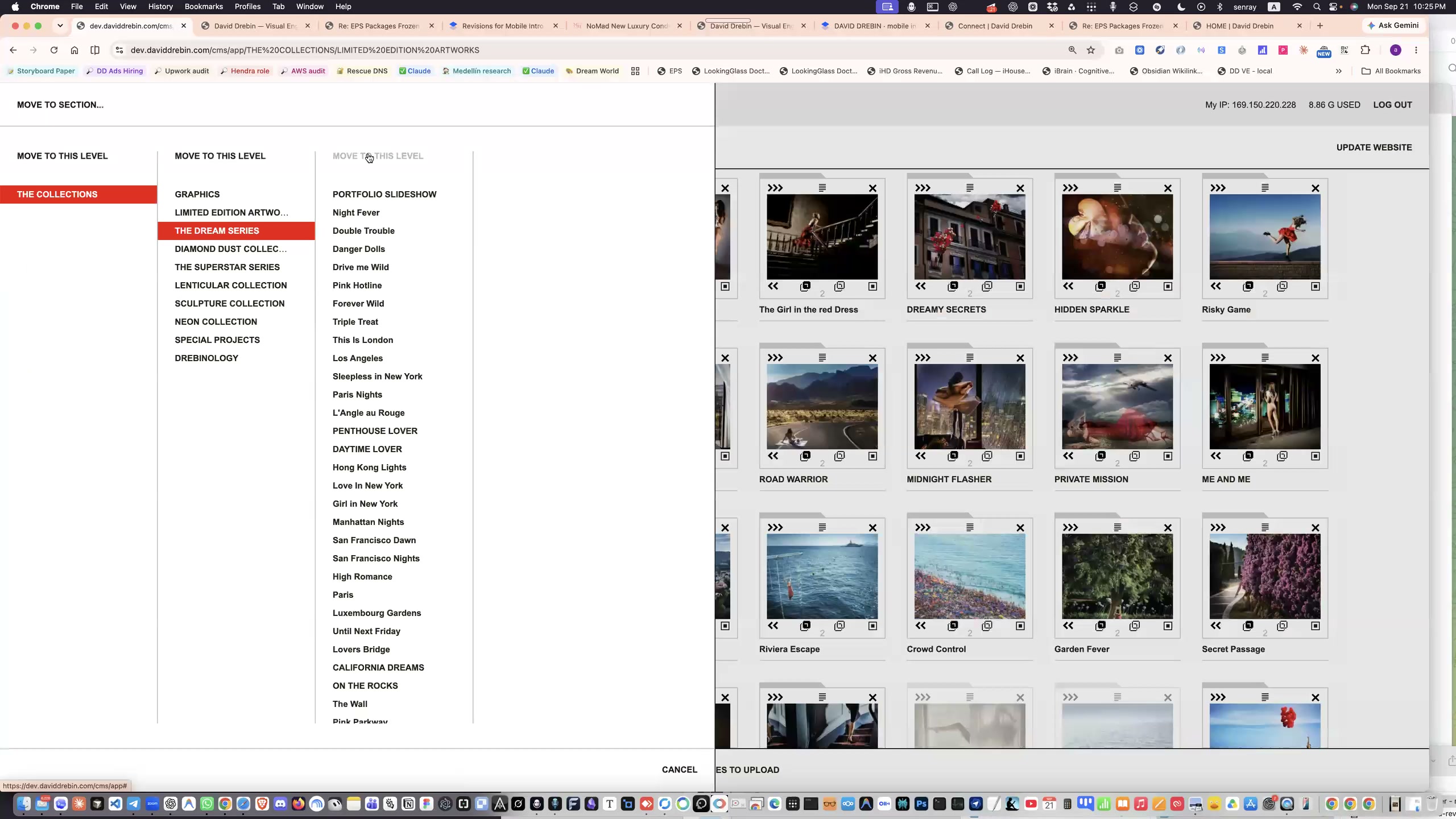
Task: Bookmark this page with the star icon
Action: click(x=1091, y=50)
